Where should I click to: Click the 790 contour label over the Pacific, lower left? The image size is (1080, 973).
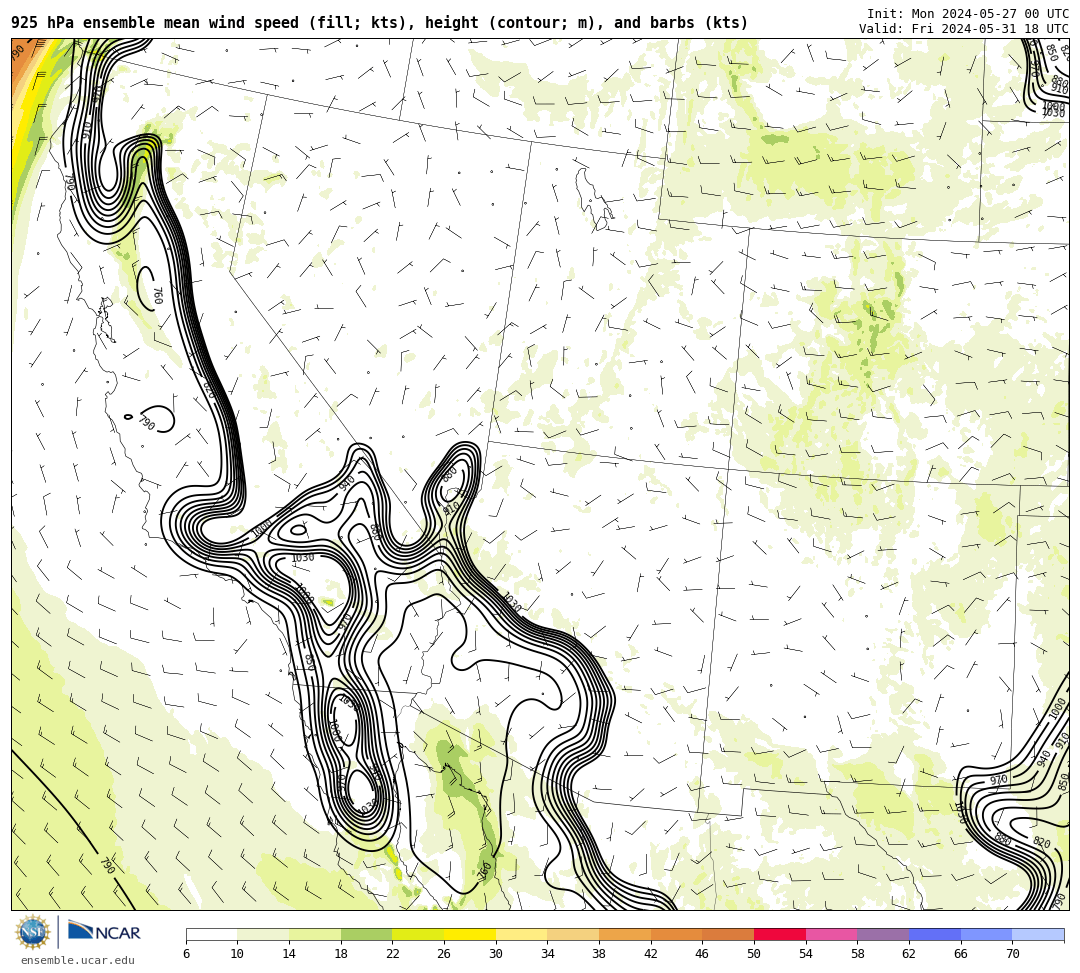107,866
